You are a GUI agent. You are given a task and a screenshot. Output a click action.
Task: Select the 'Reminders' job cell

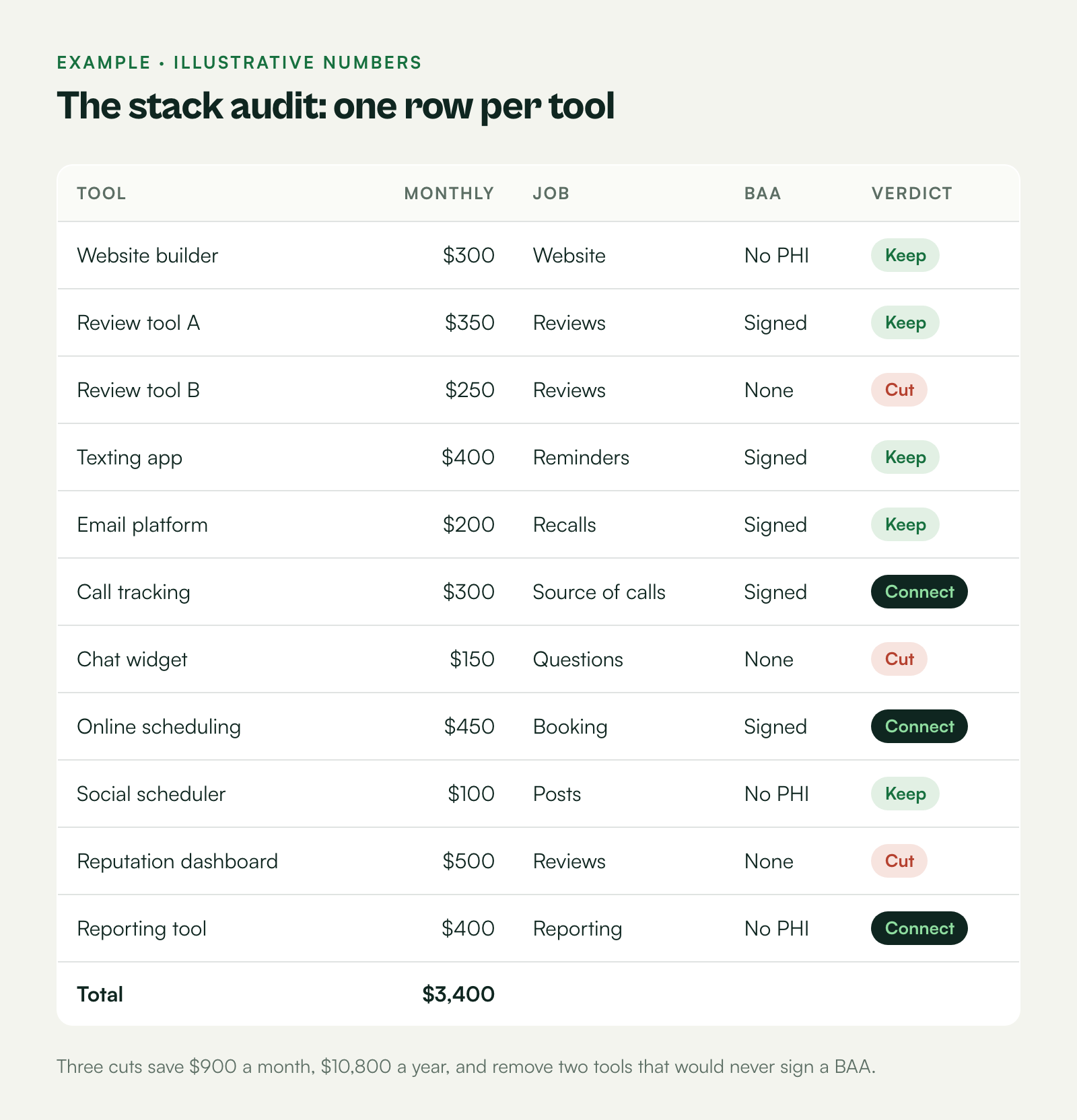click(x=581, y=458)
